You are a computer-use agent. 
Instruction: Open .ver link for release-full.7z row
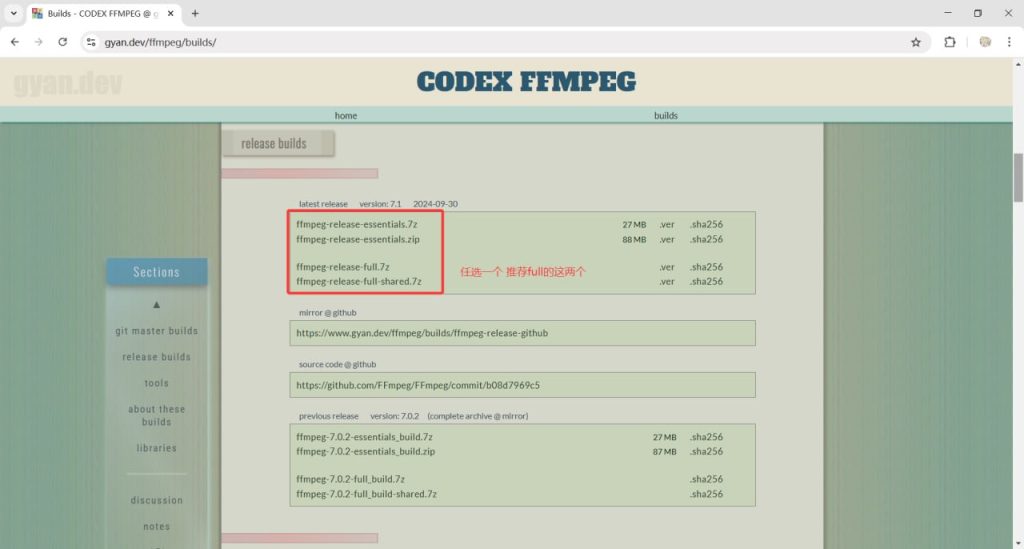pyautogui.click(x=667, y=266)
